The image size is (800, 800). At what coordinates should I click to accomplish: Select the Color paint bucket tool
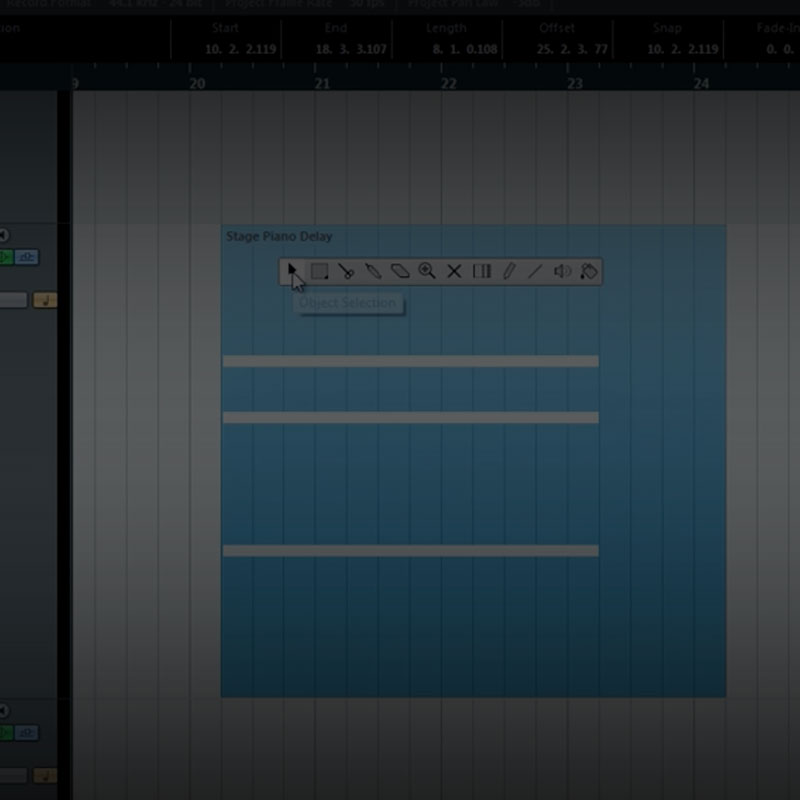(589, 271)
